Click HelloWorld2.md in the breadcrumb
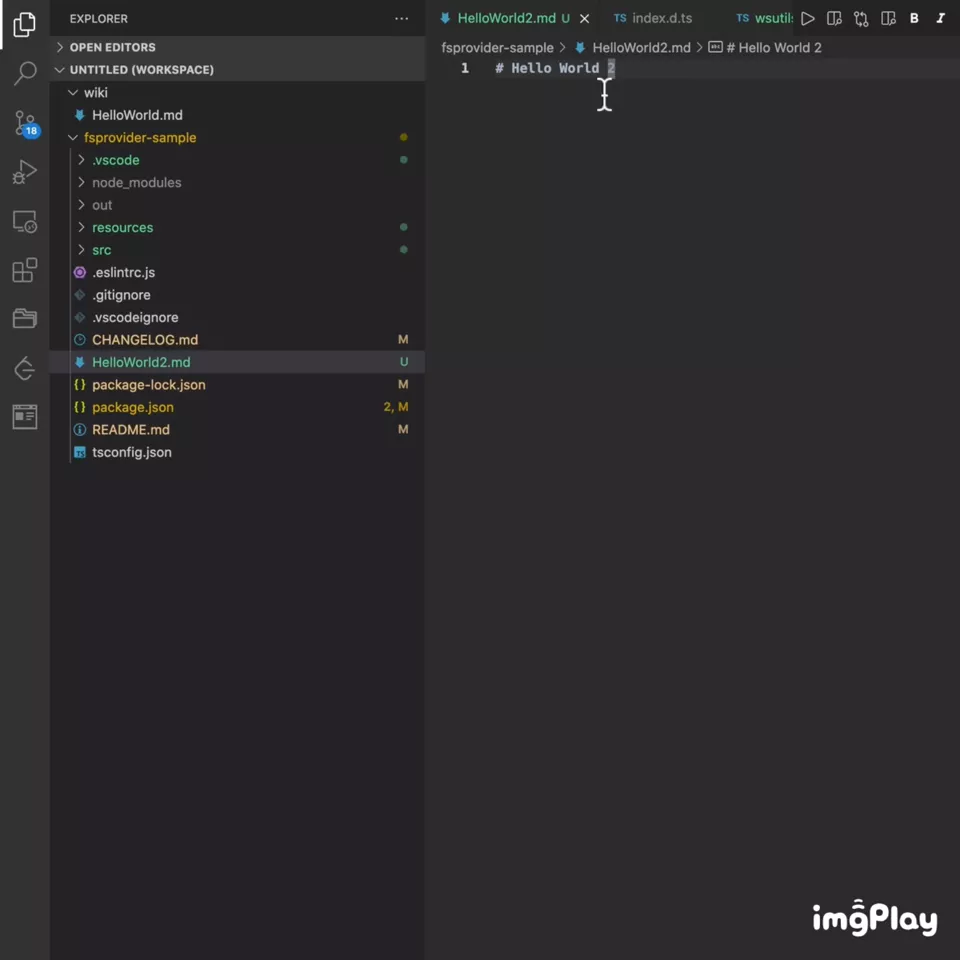The width and height of the screenshot is (960, 960). 633,48
